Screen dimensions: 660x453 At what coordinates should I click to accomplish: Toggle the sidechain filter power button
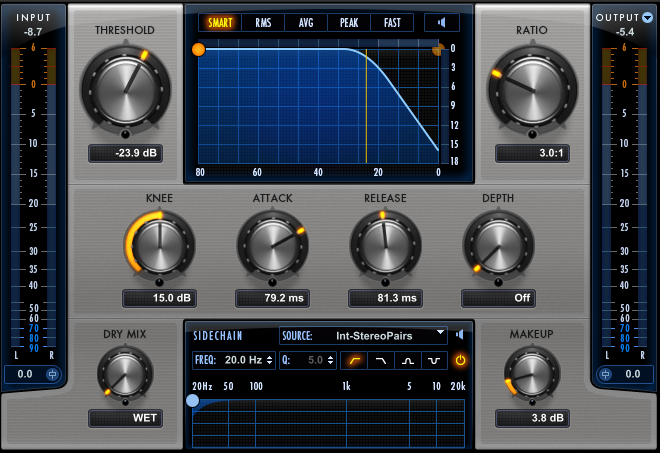[460, 360]
